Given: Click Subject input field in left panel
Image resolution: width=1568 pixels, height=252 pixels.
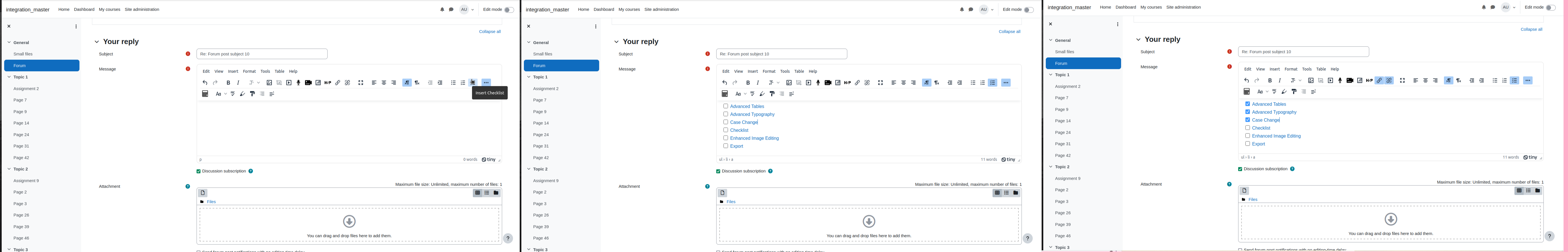Looking at the screenshot, I should point(262,54).
